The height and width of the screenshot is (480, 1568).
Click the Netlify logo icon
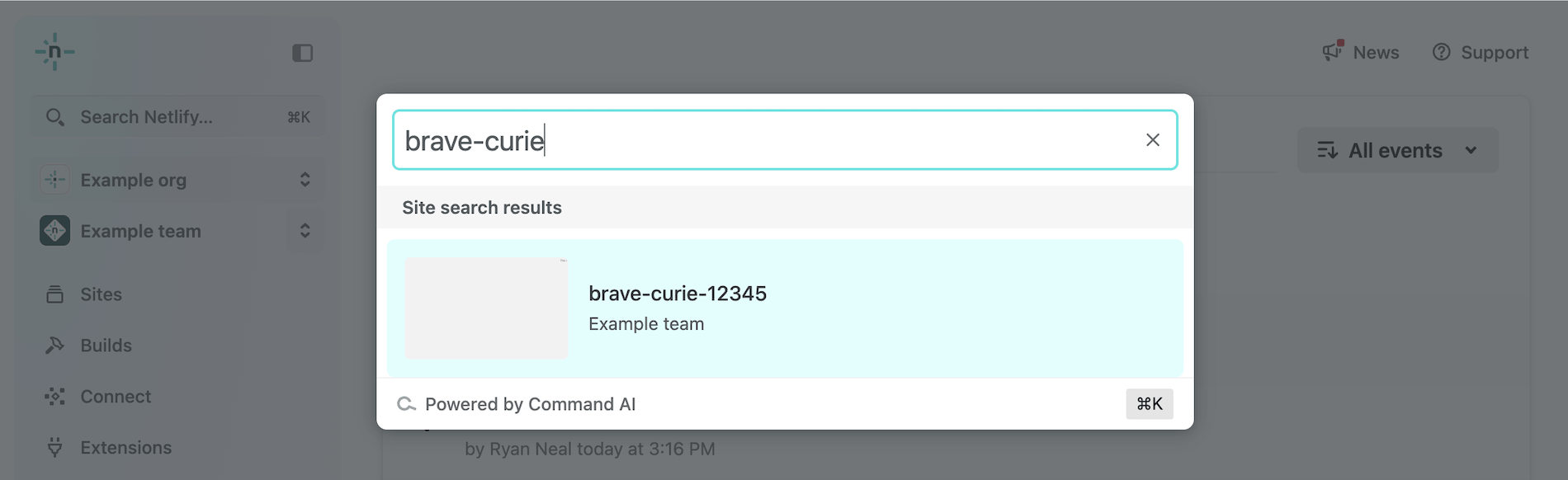[x=54, y=52]
